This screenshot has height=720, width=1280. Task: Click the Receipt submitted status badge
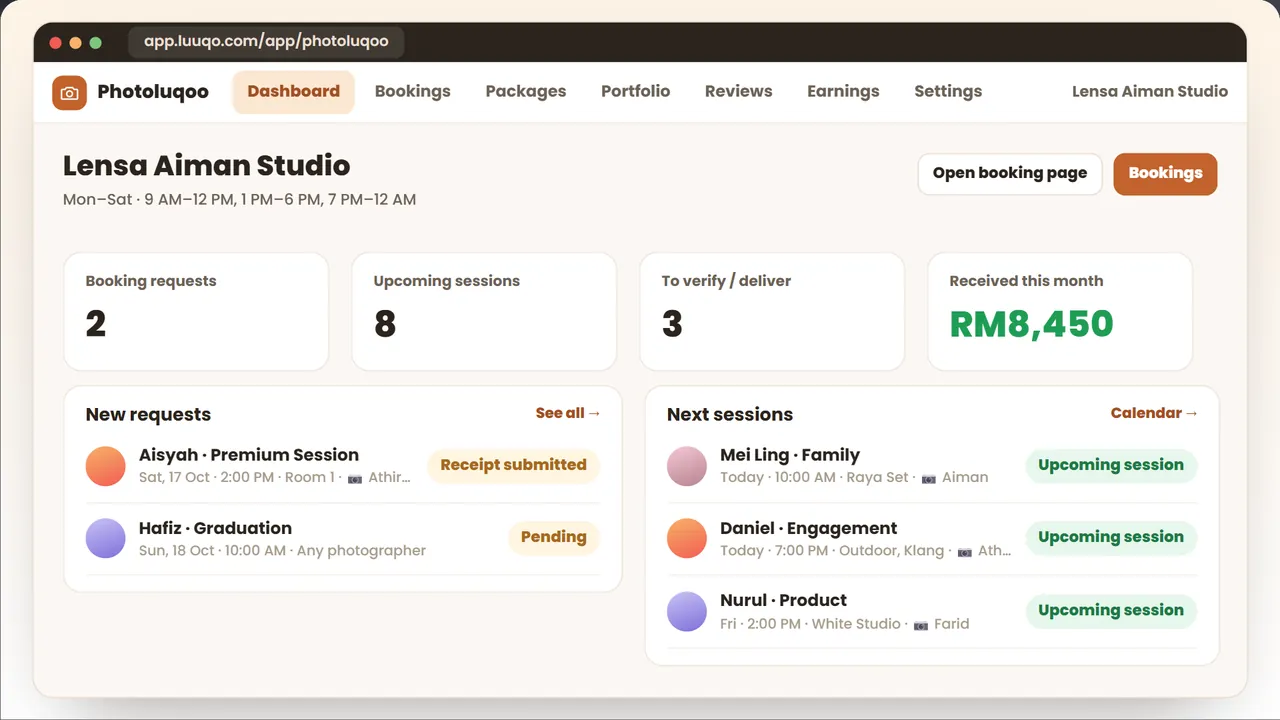click(513, 465)
